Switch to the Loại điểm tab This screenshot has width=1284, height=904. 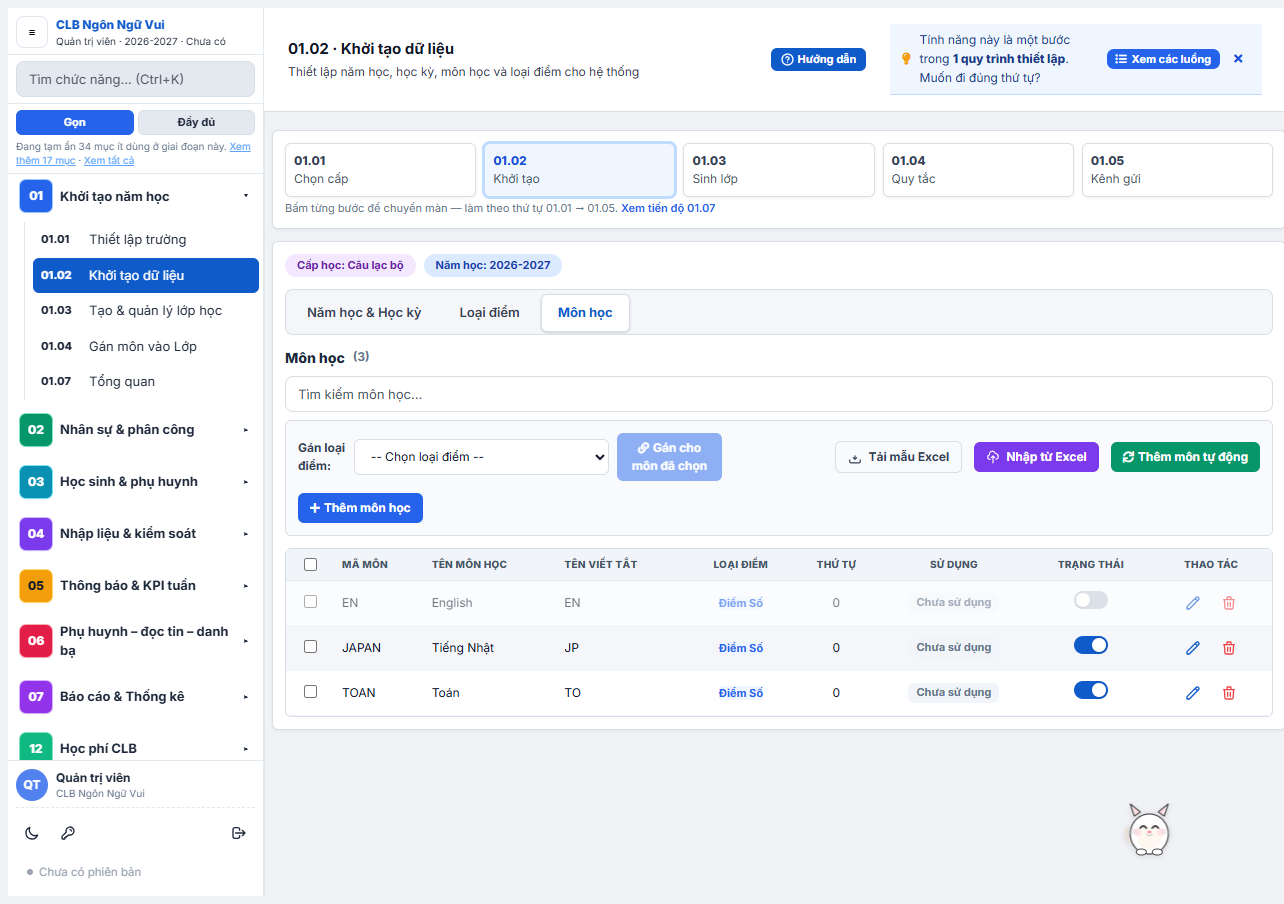click(x=489, y=313)
